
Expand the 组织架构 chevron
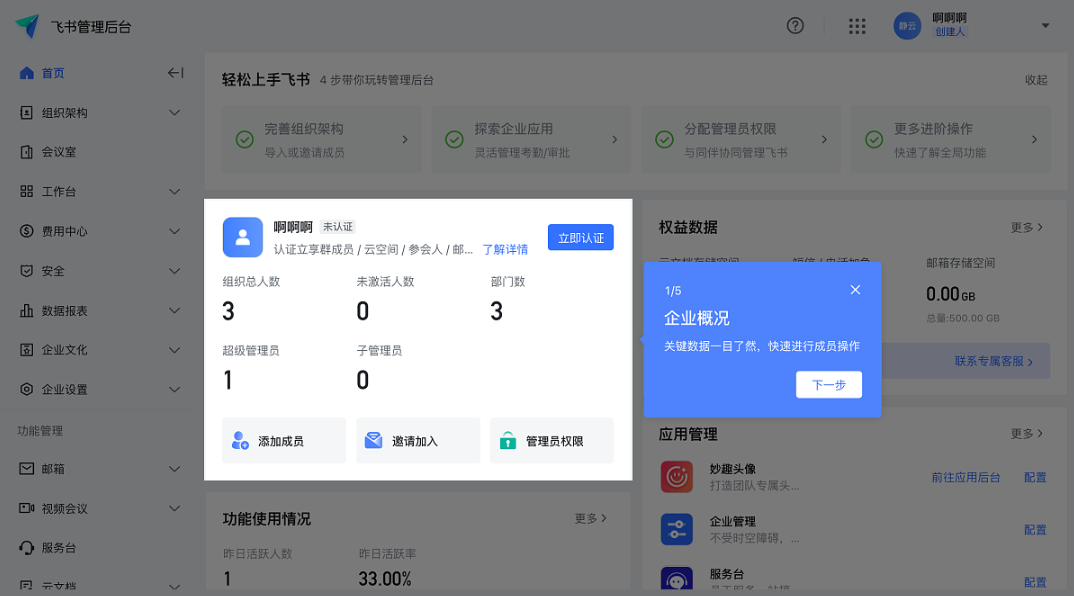[175, 112]
